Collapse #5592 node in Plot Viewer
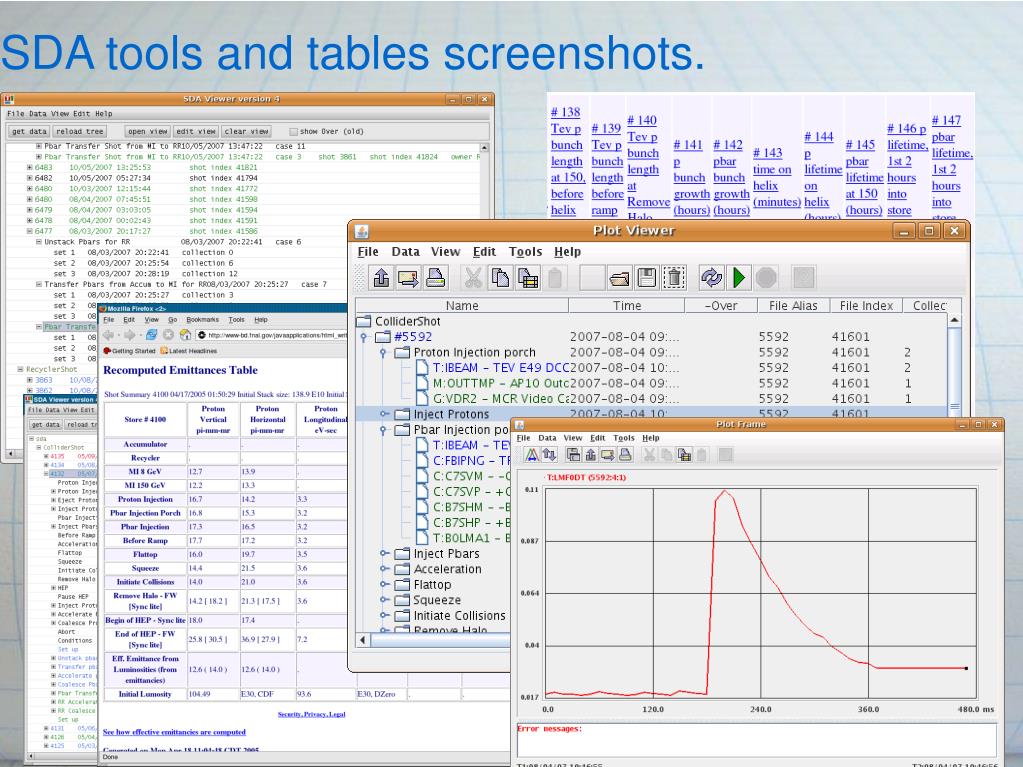This screenshot has width=1023, height=767. pyautogui.click(x=364, y=337)
